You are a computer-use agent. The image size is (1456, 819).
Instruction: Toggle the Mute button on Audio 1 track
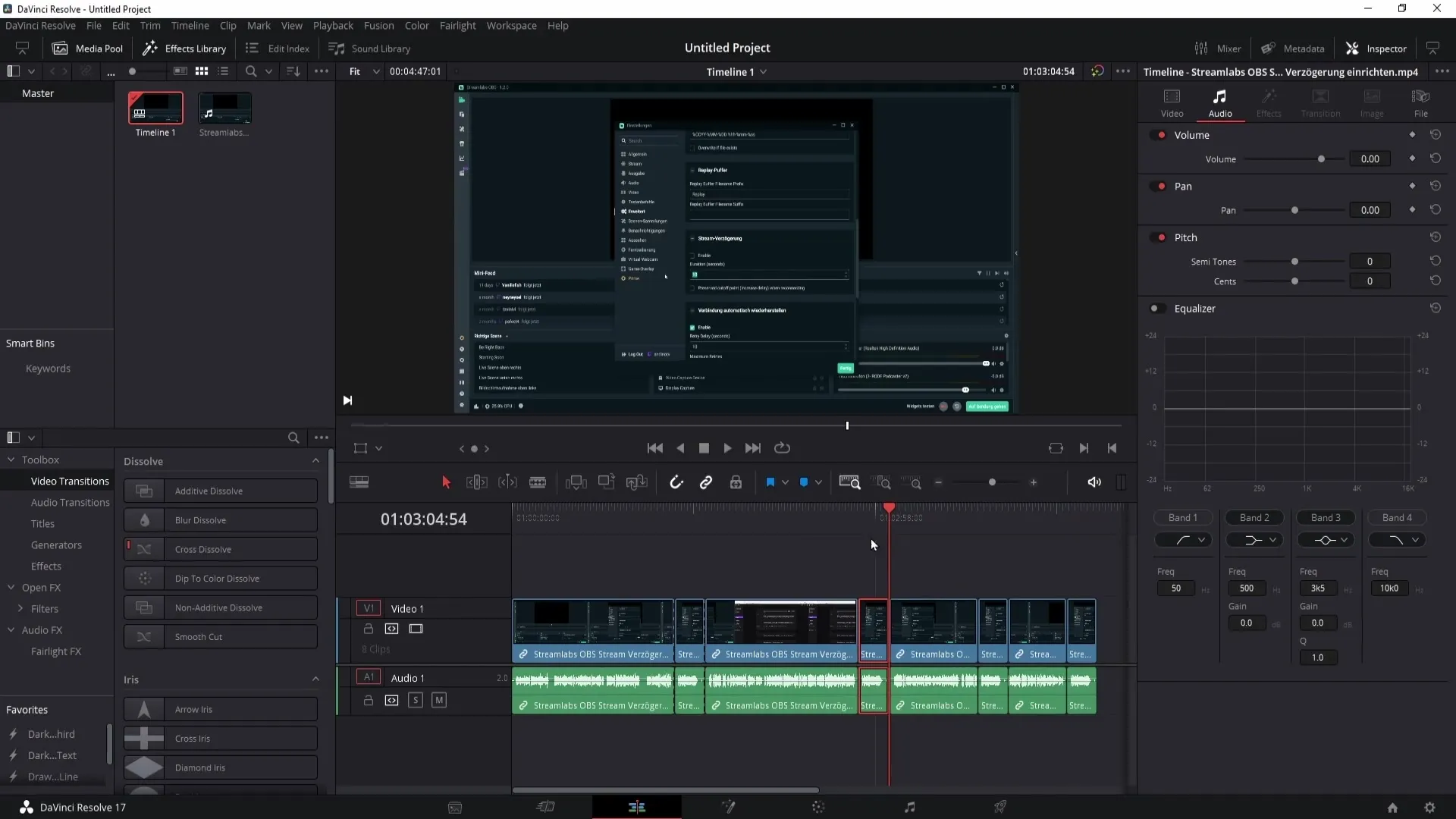[438, 700]
